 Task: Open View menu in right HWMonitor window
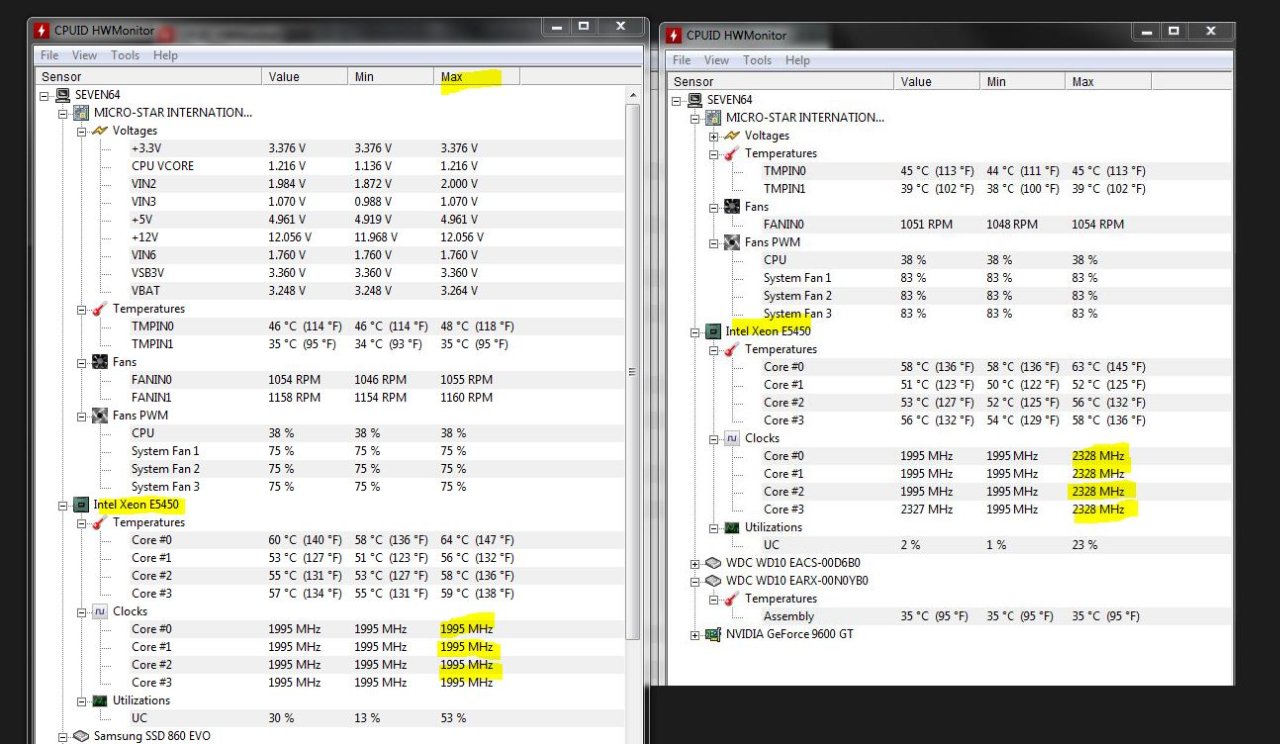tap(717, 60)
